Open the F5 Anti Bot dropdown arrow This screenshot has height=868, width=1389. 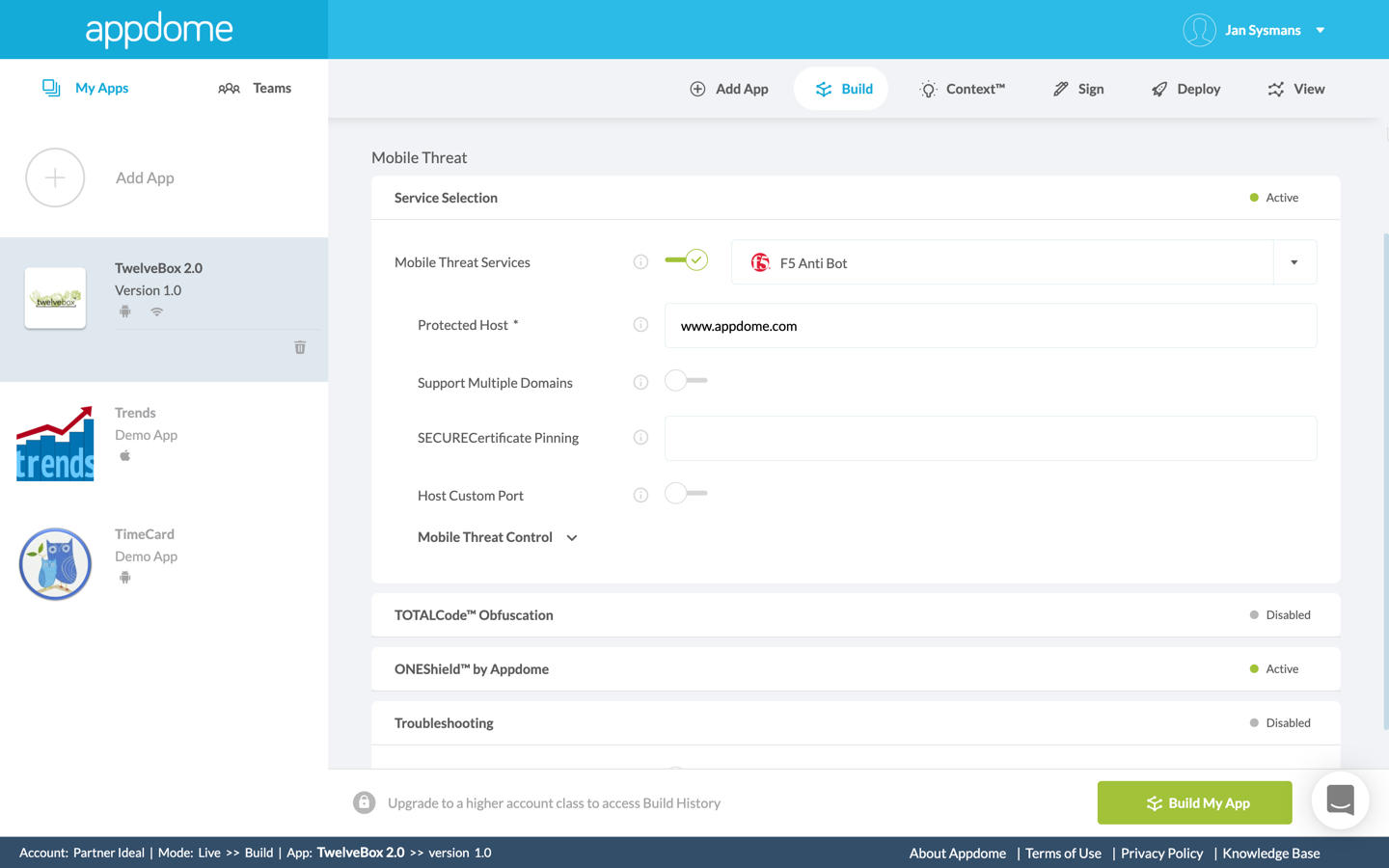click(x=1294, y=262)
